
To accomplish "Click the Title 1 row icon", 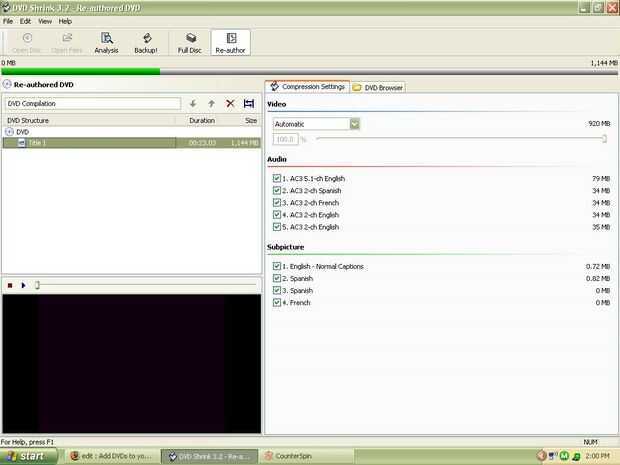I will pyautogui.click(x=22, y=143).
